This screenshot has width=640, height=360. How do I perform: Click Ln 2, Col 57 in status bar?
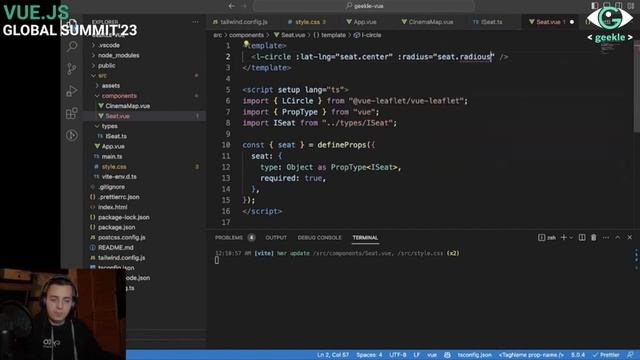333,355
